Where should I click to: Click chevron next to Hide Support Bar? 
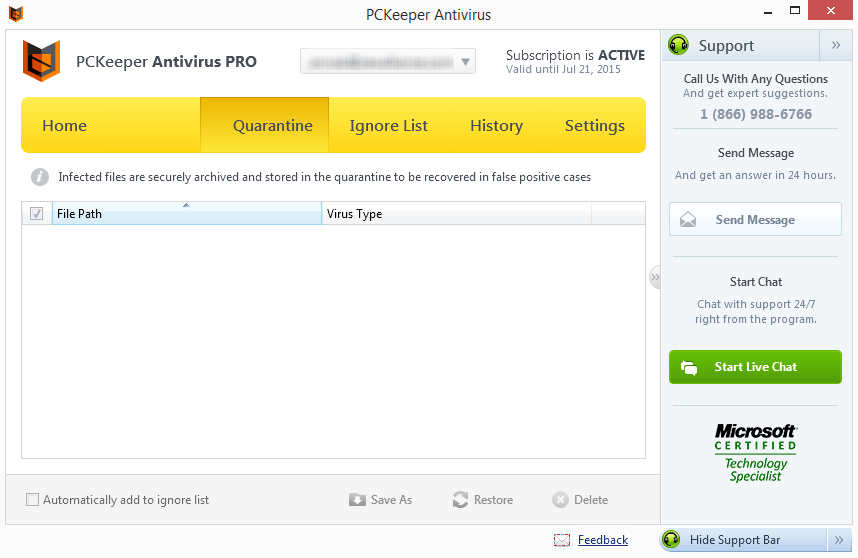(839, 540)
